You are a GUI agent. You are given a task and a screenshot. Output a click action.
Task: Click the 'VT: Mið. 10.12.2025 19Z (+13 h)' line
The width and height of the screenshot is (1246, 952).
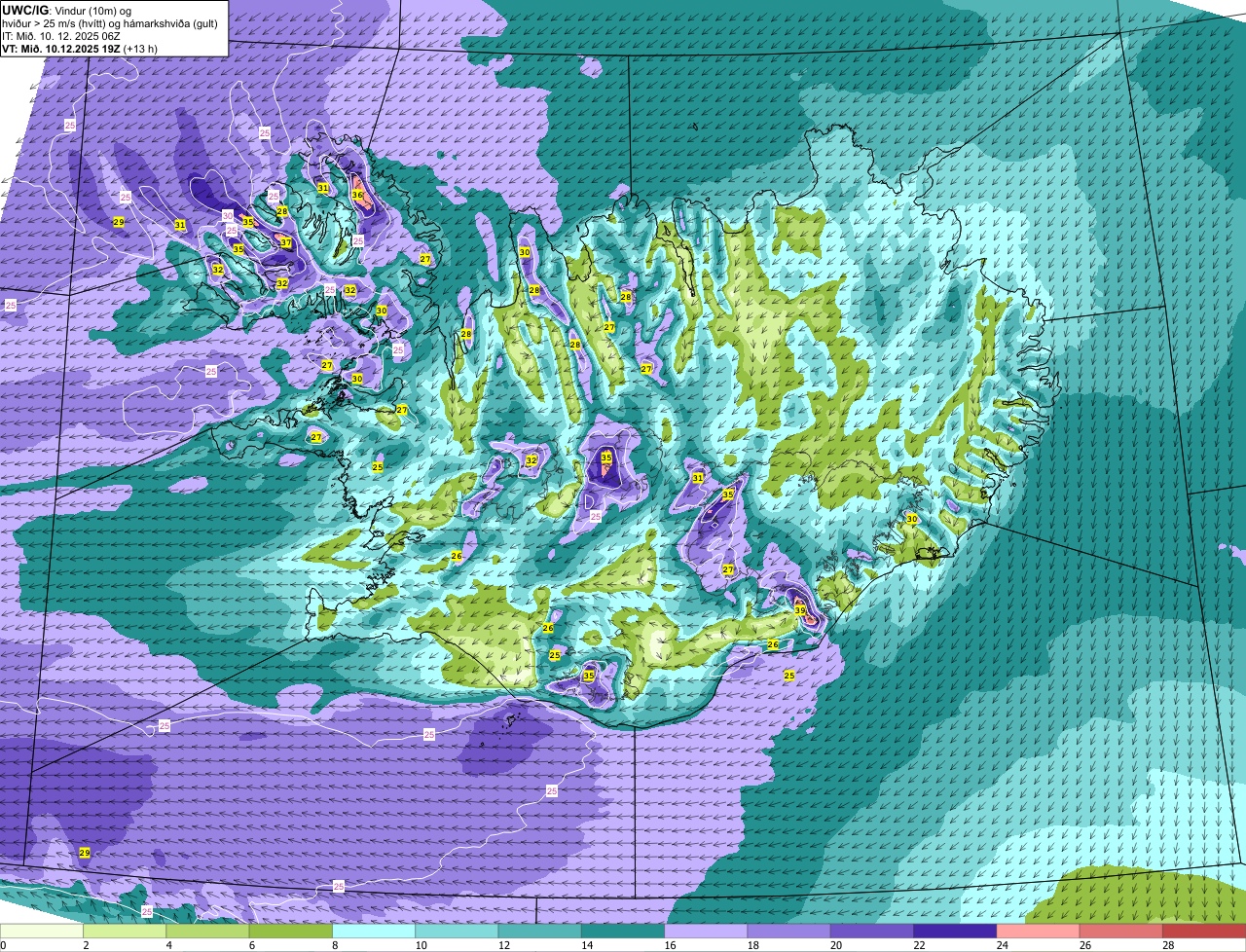(x=80, y=48)
